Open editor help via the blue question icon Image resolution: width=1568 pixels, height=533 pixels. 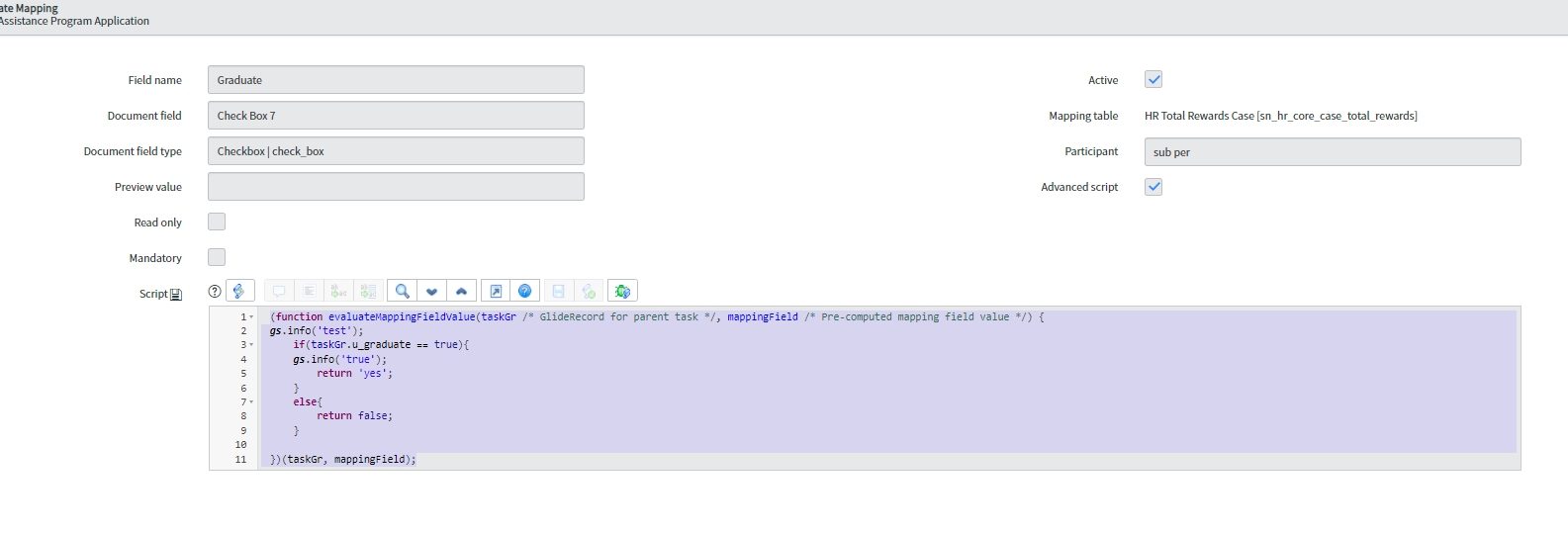(x=525, y=291)
